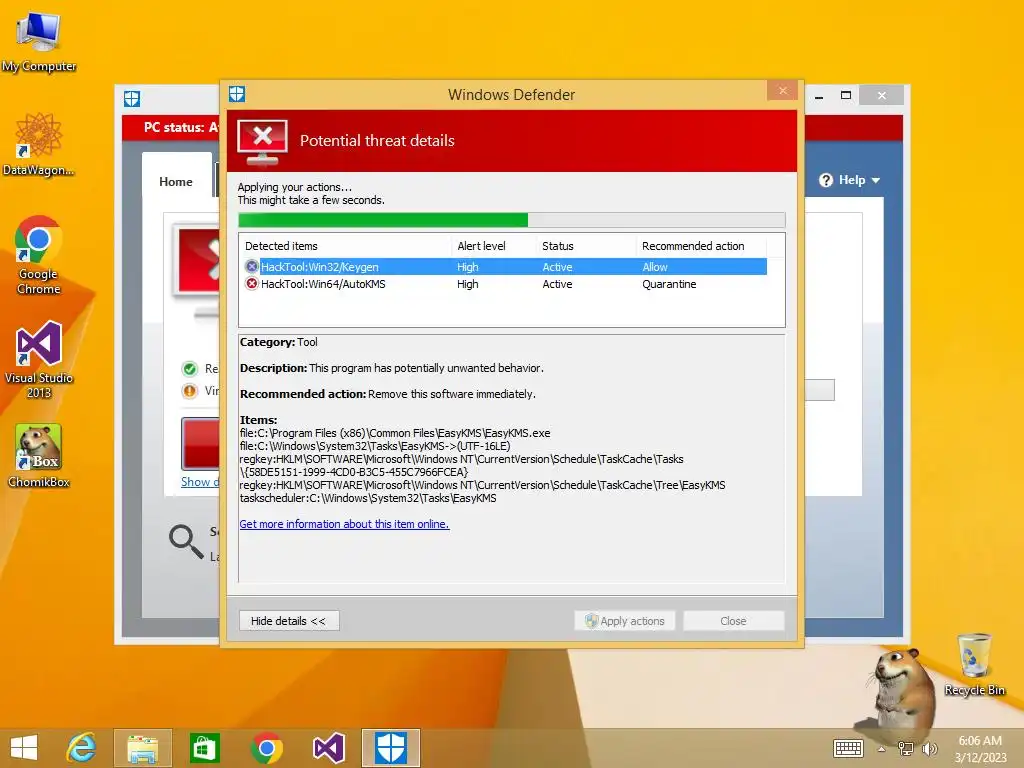Viewport: 1024px width, 768px height.
Task: Click Show details link in Defender window
Action: (x=200, y=482)
